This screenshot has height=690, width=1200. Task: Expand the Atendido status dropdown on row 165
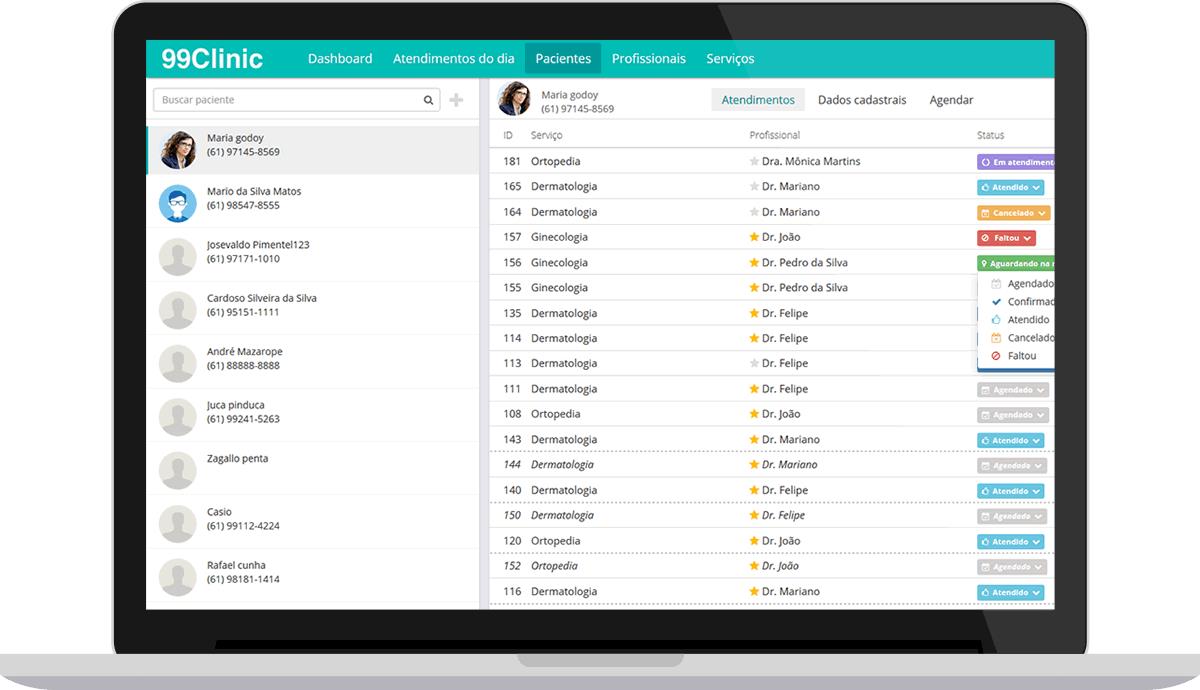1011,187
